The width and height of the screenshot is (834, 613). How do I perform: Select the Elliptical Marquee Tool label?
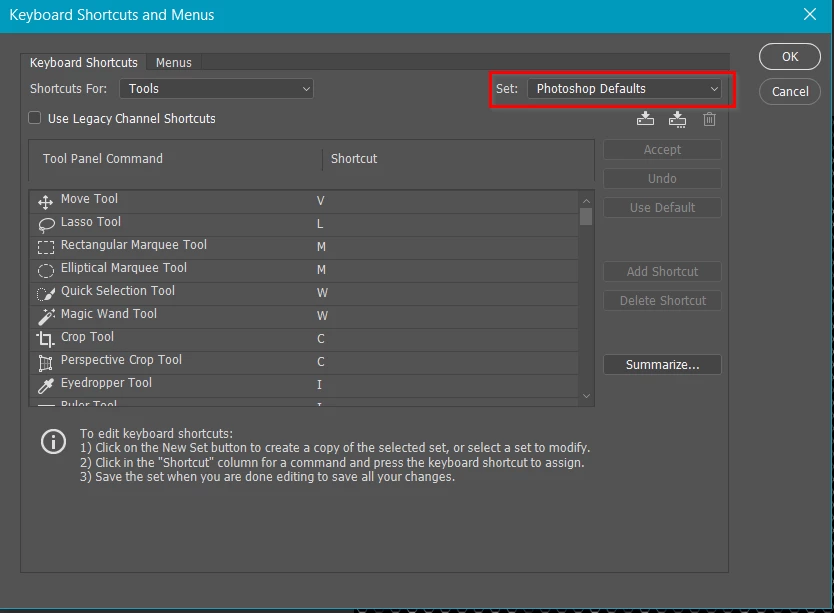[123, 267]
